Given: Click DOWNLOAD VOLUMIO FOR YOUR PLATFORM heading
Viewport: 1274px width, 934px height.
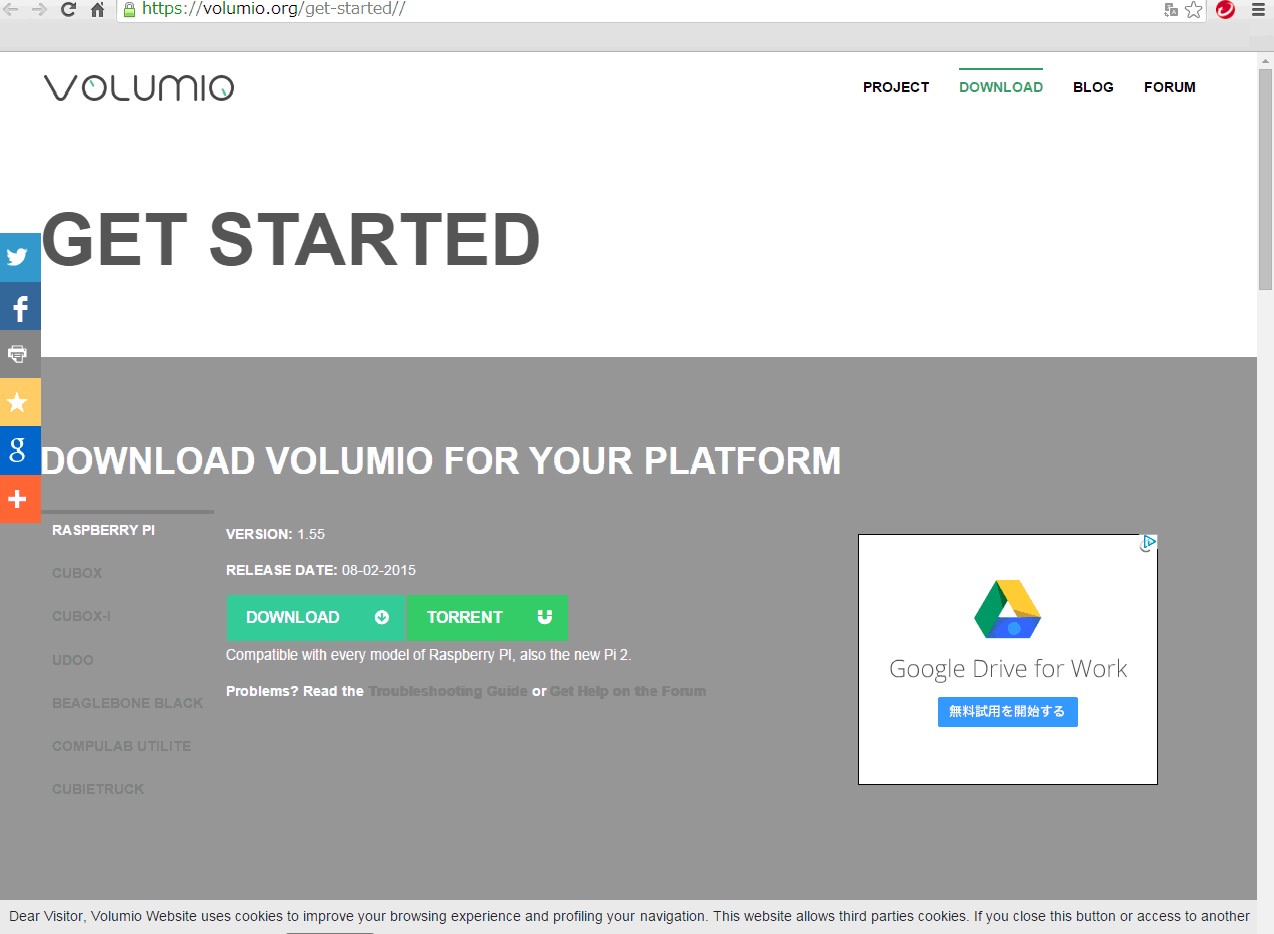Looking at the screenshot, I should 441,461.
